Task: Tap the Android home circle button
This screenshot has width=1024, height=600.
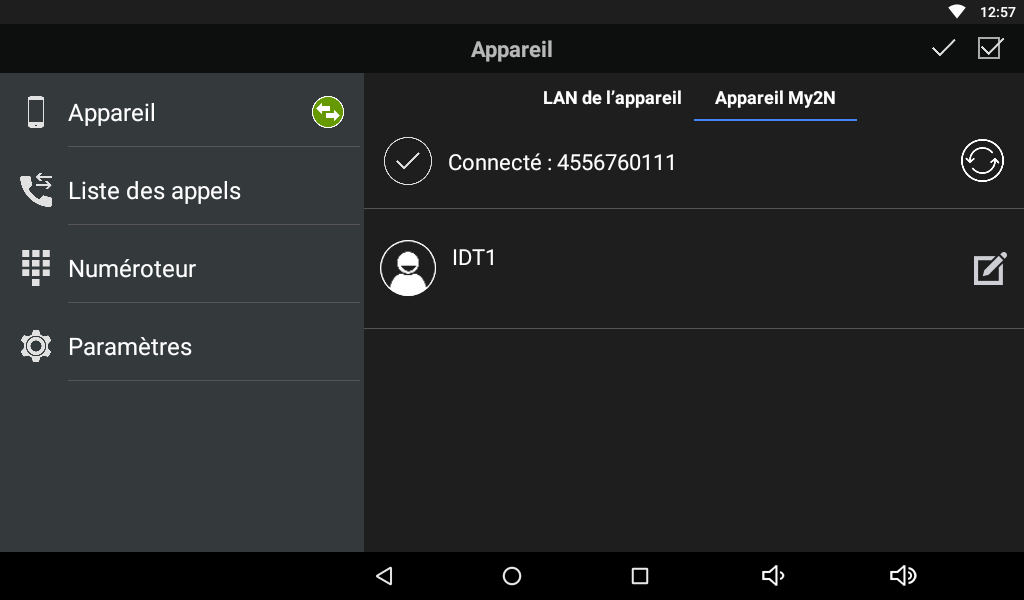Action: [512, 576]
